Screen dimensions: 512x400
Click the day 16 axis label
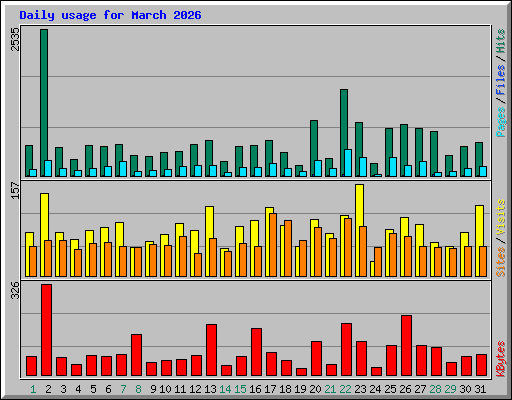(255, 389)
